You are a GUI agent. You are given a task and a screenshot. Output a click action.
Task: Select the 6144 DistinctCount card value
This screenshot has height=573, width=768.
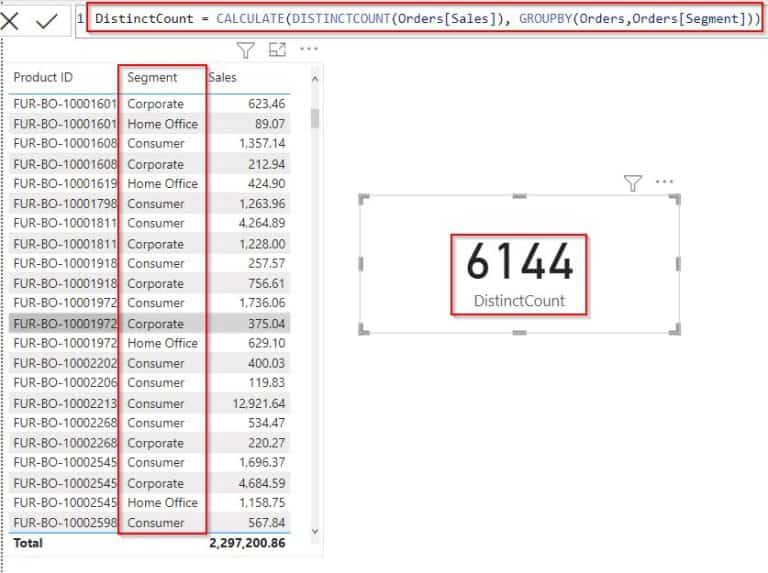click(x=519, y=261)
